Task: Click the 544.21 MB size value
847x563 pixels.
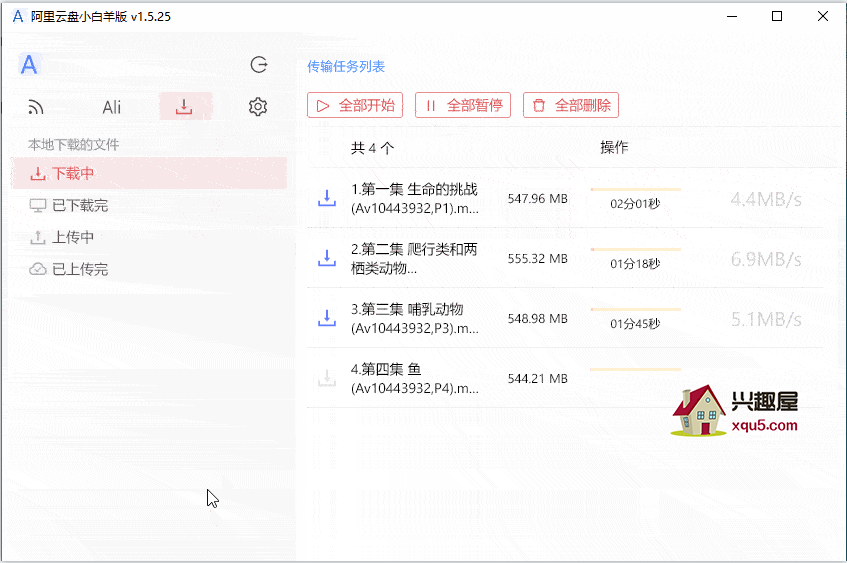Action: pyautogui.click(x=537, y=379)
